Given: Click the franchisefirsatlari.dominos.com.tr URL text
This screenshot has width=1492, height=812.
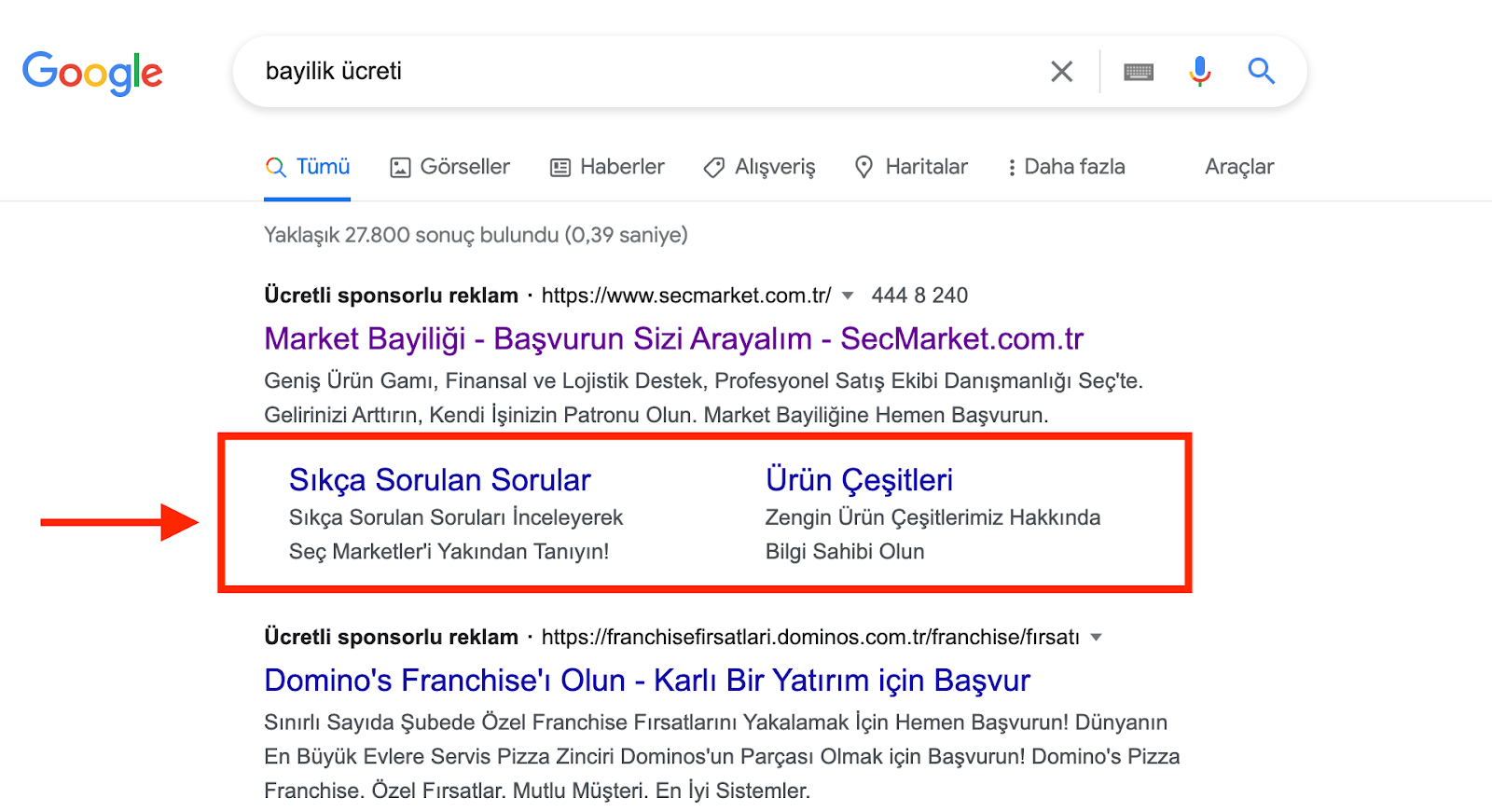Looking at the screenshot, I should (810, 638).
